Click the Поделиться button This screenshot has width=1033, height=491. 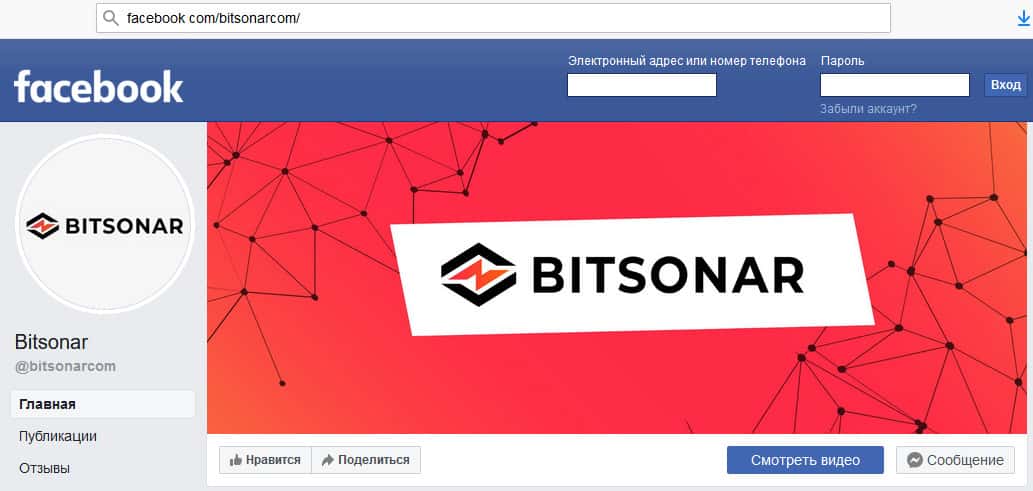coord(366,460)
